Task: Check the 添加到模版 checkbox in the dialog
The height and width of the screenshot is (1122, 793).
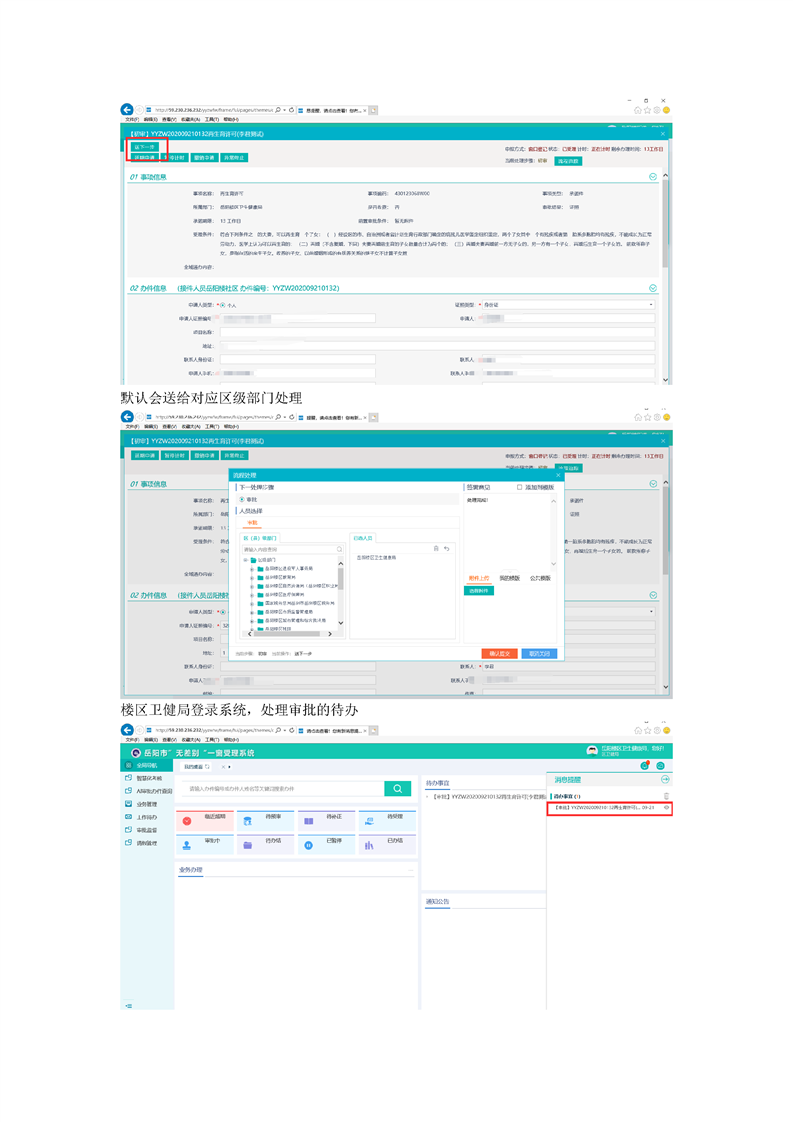Action: click(x=520, y=487)
